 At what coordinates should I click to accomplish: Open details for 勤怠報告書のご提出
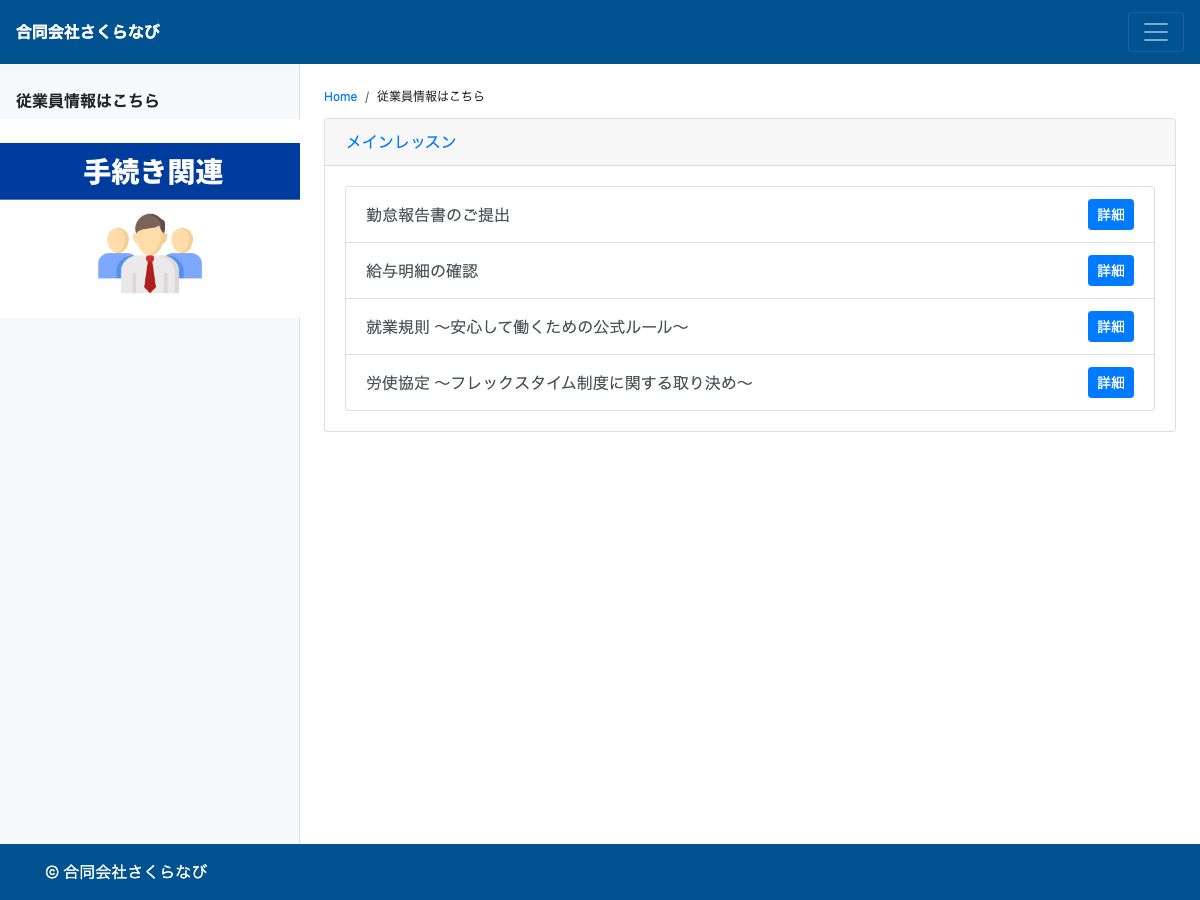(x=1110, y=214)
